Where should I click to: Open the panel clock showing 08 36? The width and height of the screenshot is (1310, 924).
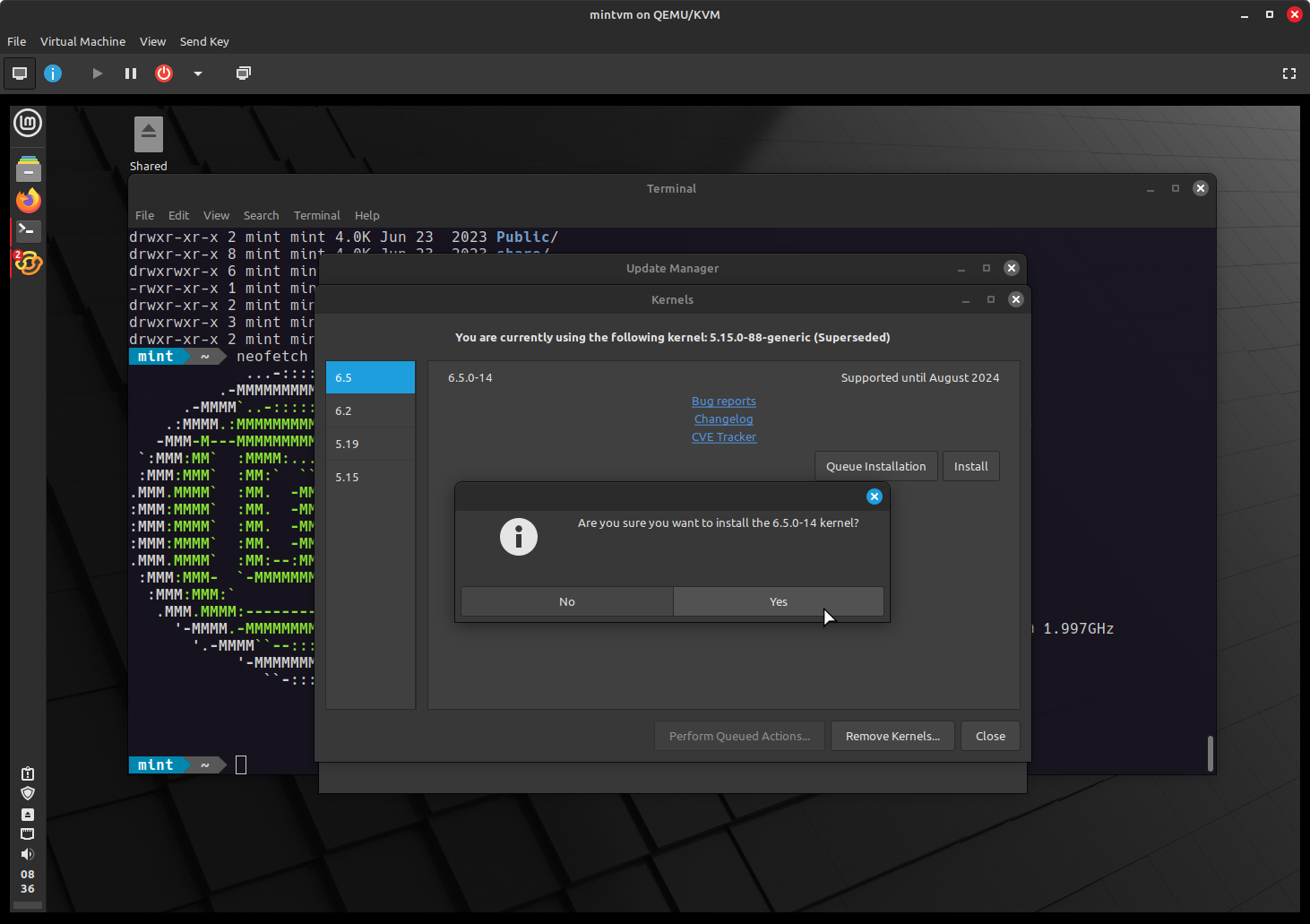pos(28,882)
